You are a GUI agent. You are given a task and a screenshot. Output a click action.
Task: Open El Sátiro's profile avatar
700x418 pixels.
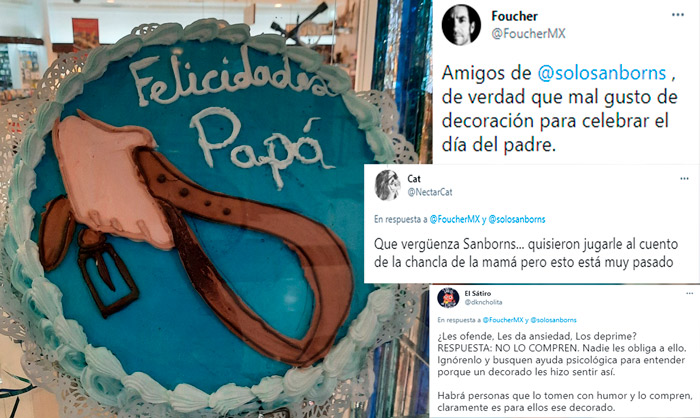(x=448, y=297)
